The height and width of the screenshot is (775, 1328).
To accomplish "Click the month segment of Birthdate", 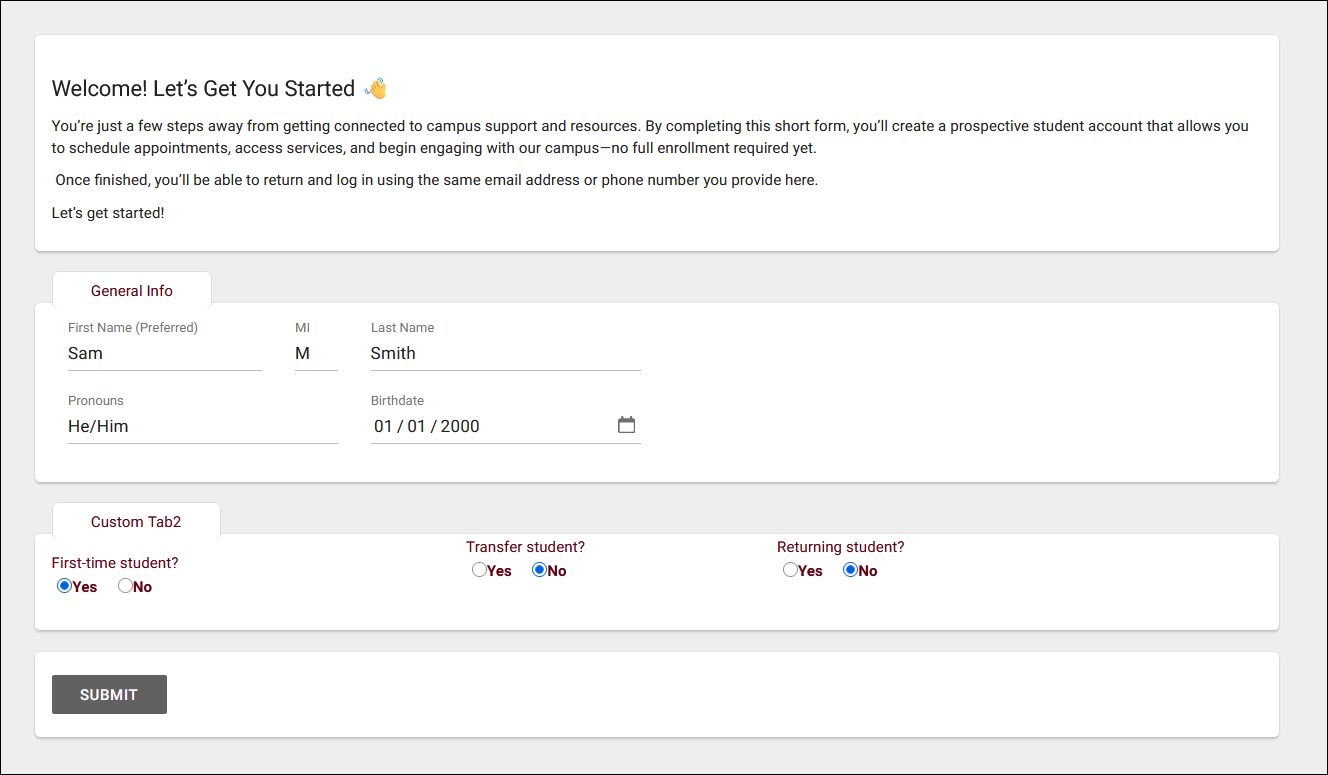I will [x=383, y=426].
